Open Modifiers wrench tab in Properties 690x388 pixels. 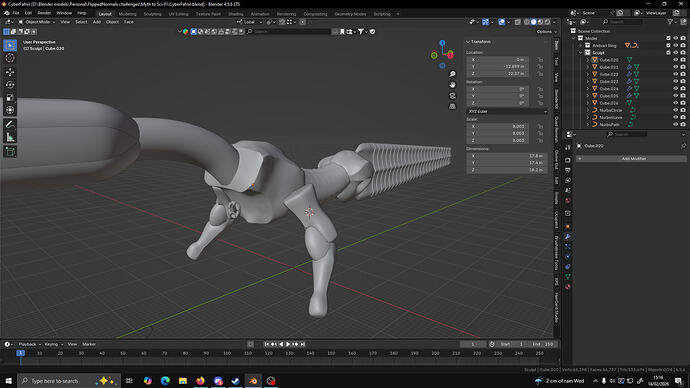568,237
